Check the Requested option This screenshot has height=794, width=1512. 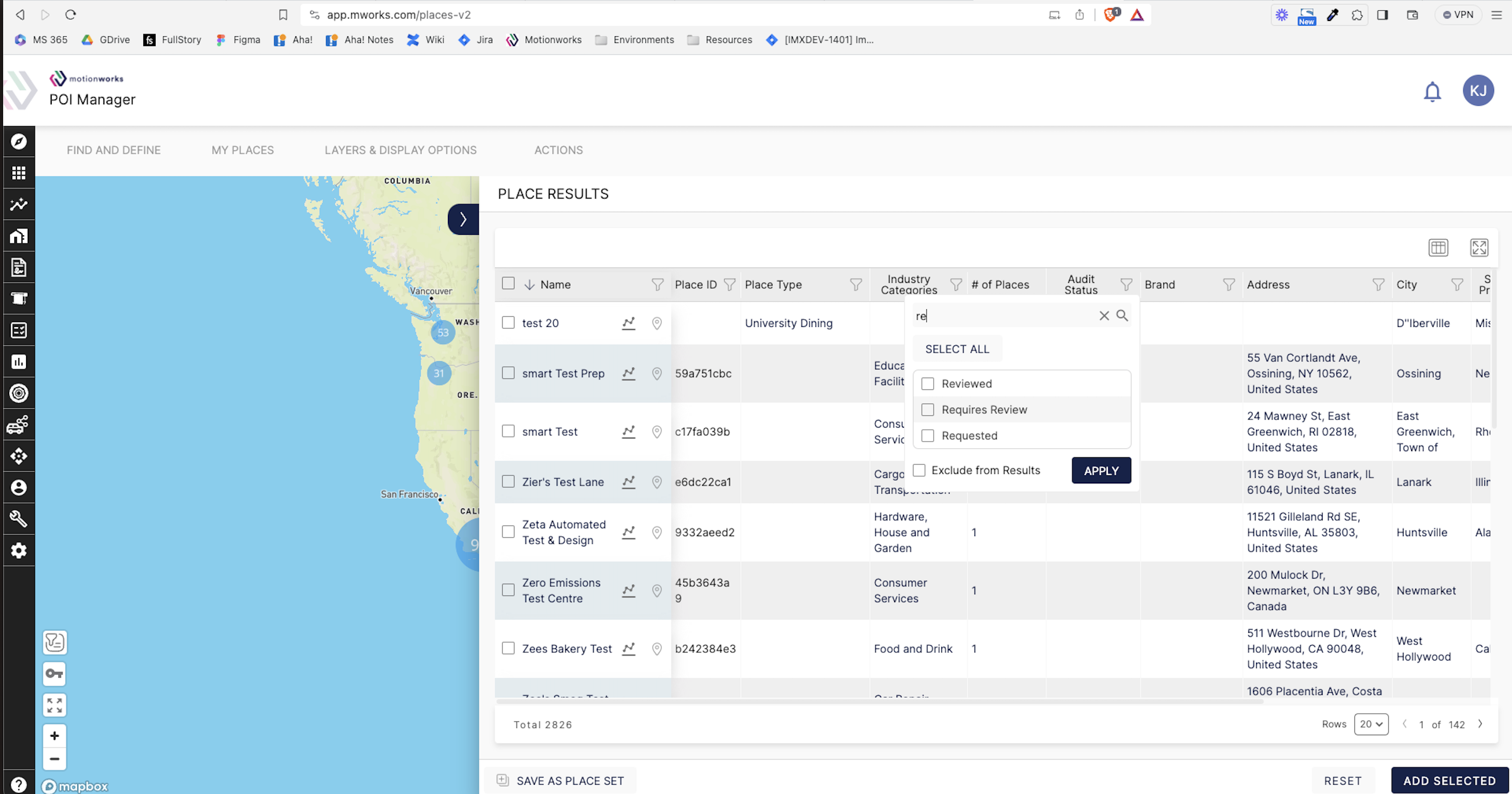pos(928,435)
